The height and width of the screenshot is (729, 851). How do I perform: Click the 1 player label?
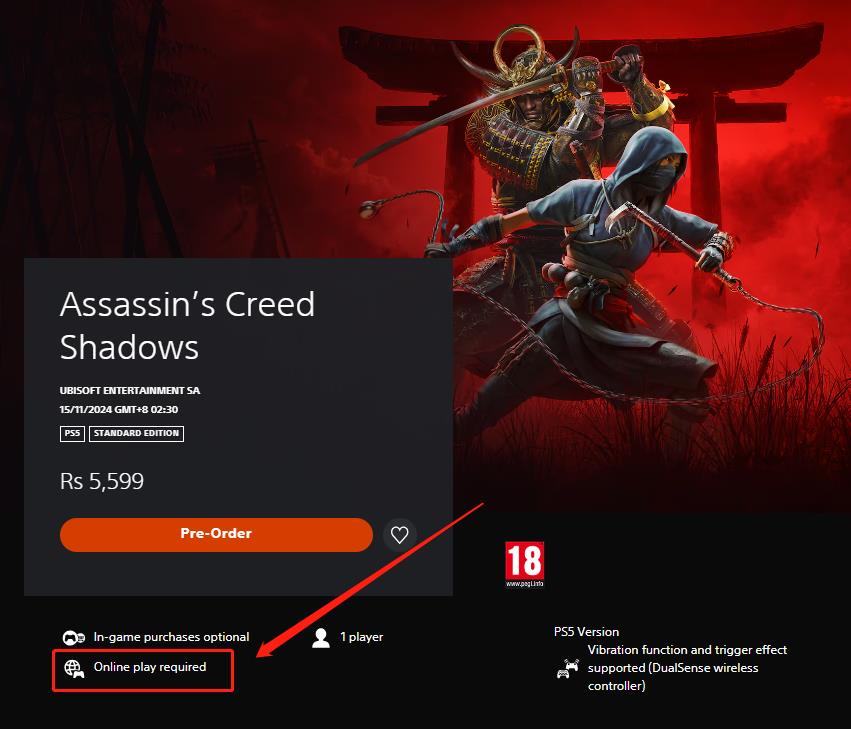[x=361, y=637]
